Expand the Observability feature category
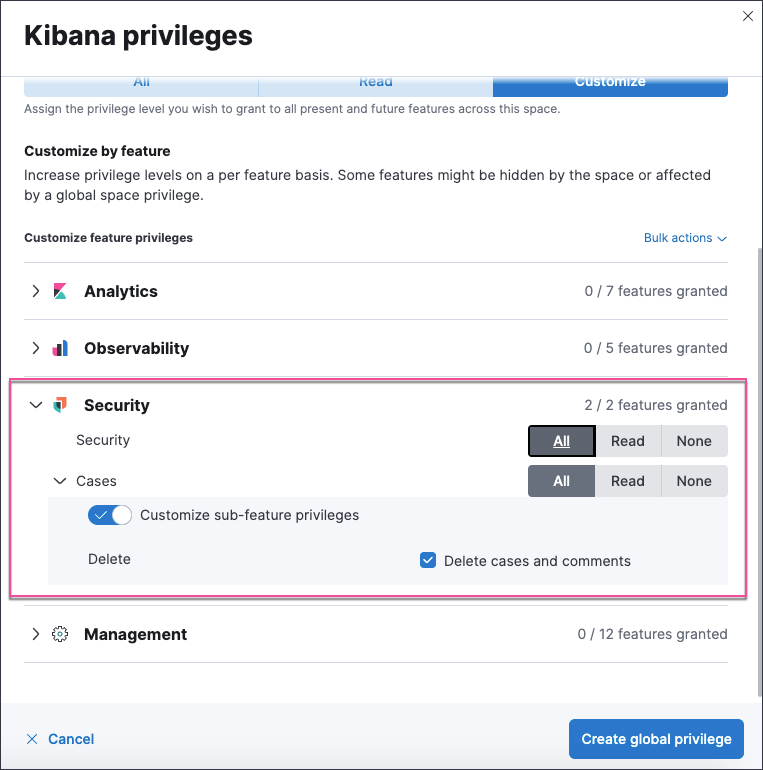This screenshot has width=763, height=770. tap(36, 349)
